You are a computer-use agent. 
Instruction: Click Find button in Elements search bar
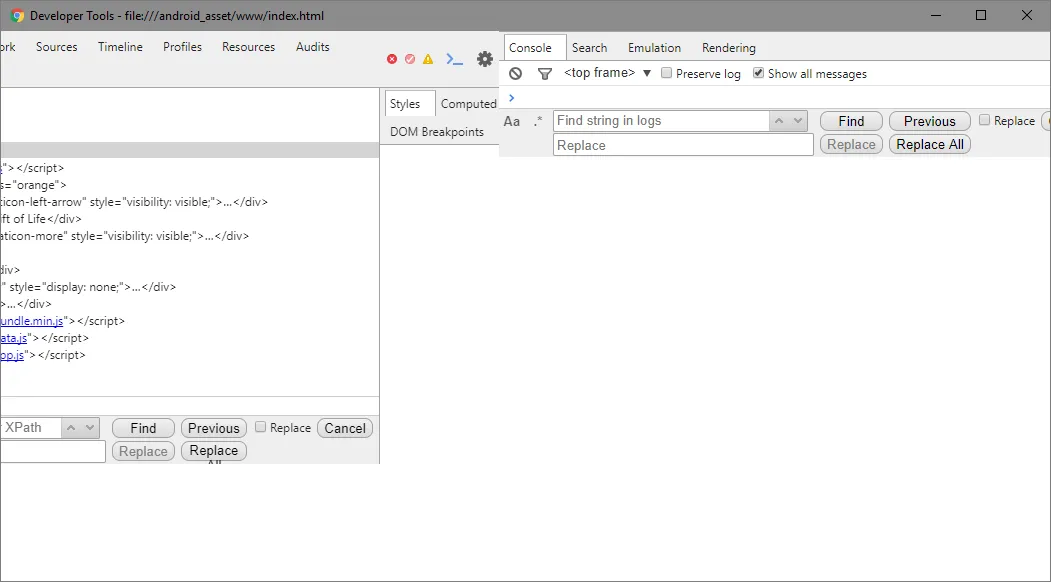click(x=143, y=428)
